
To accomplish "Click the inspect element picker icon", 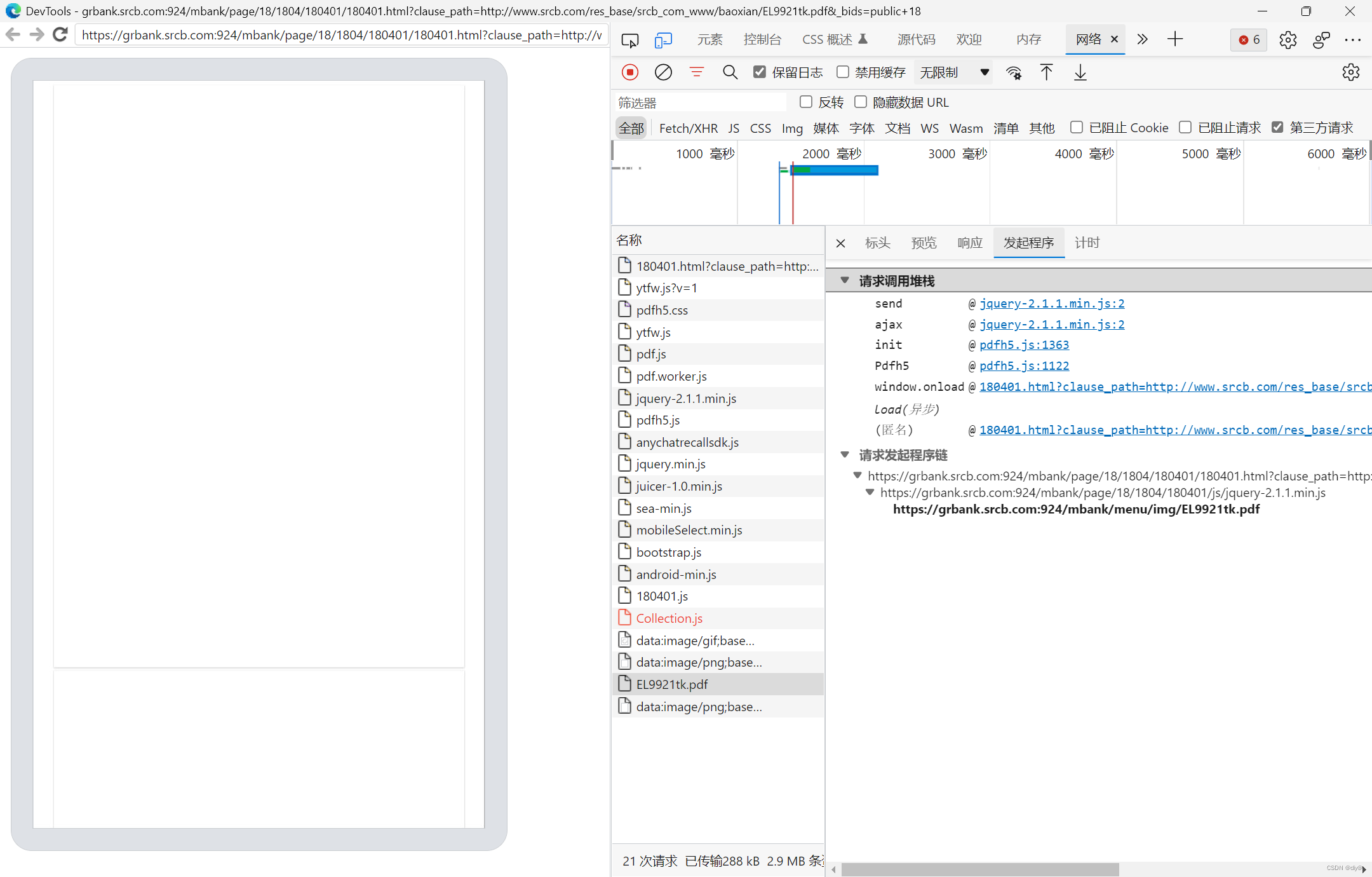I will (629, 40).
